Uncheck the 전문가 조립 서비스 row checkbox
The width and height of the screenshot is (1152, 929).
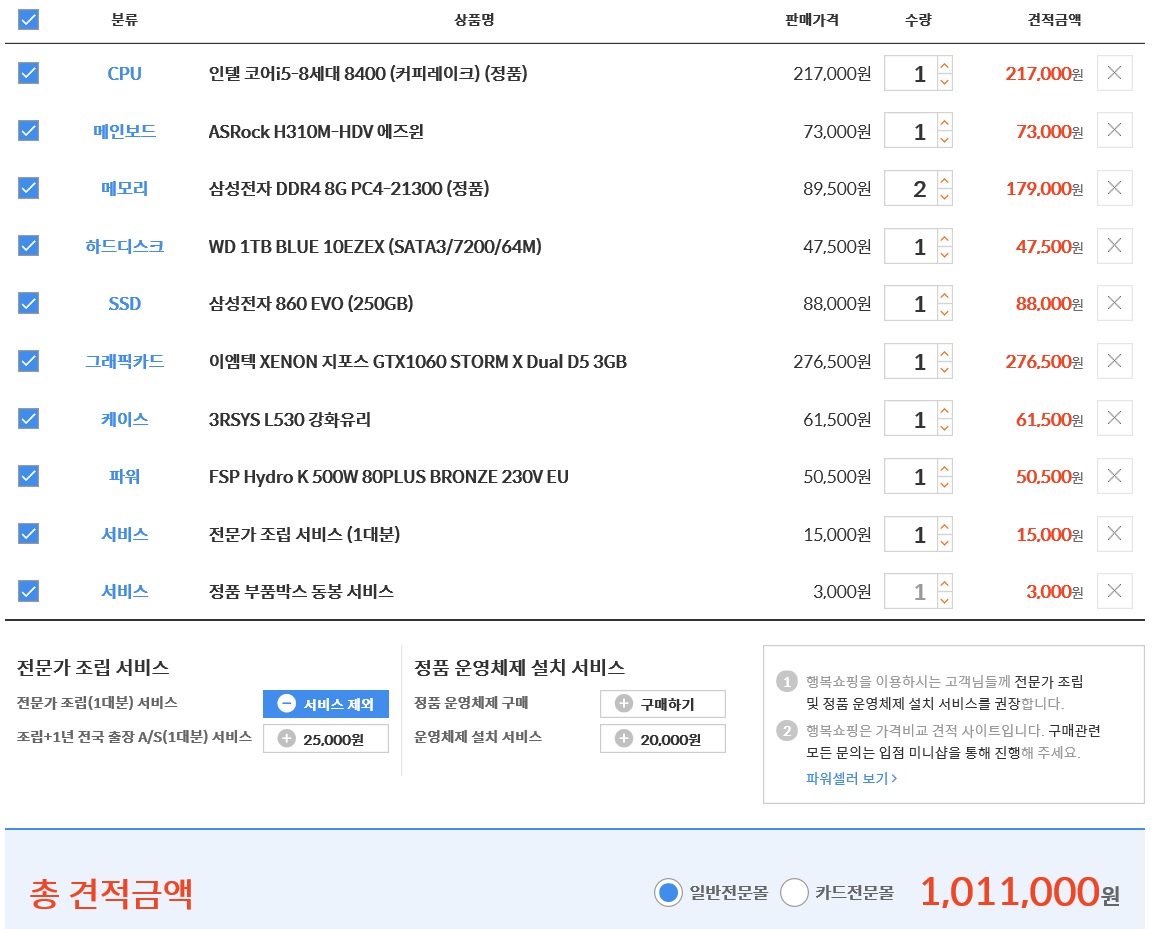point(28,534)
